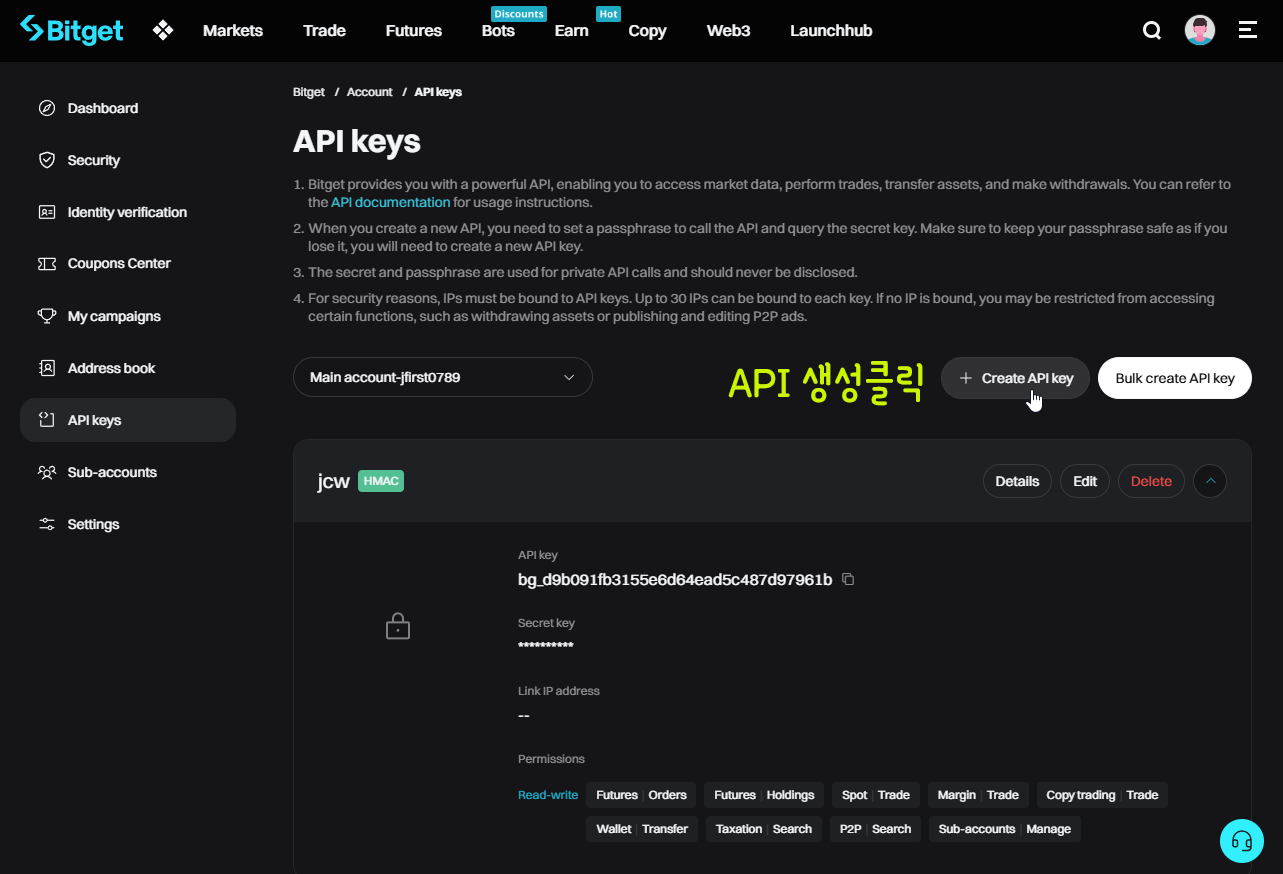Go to Bitget breadcrumb link
Viewport: 1283px width, 874px height.
(x=309, y=92)
